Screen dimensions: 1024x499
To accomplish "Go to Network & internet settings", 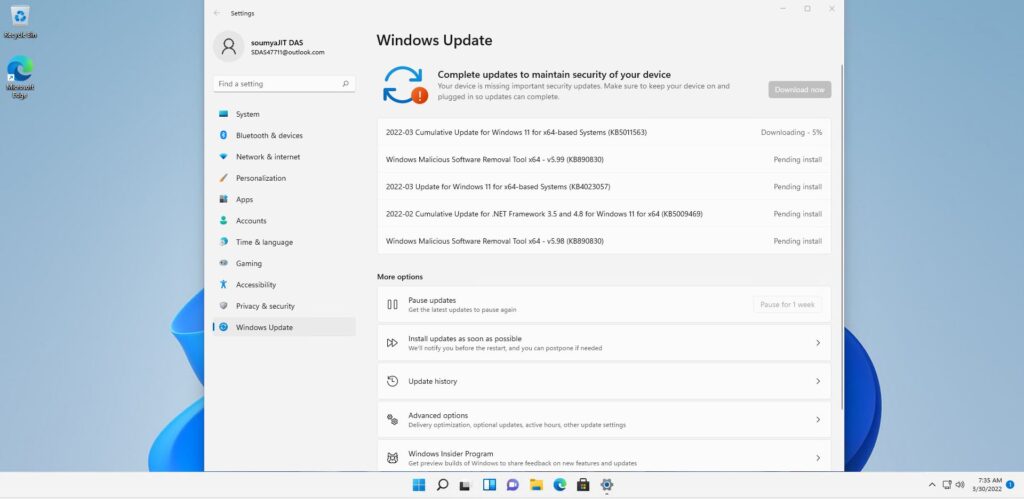I will (284, 157).
